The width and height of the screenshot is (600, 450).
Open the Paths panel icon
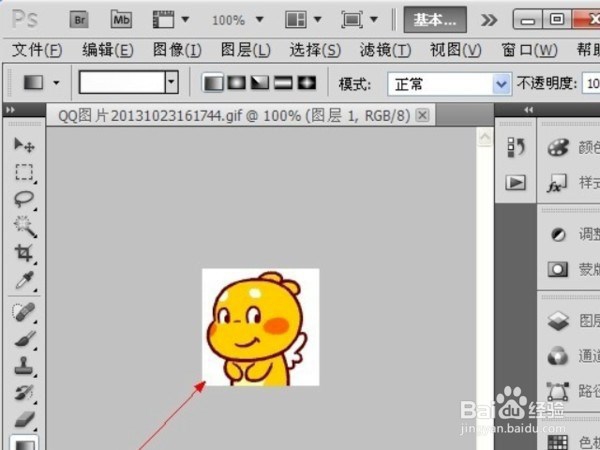pos(558,391)
